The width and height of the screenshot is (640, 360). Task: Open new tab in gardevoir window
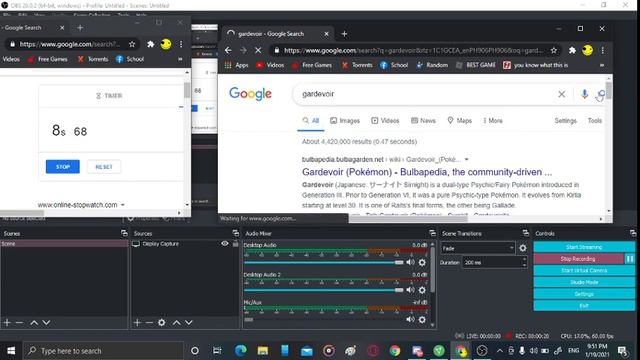tap(344, 33)
